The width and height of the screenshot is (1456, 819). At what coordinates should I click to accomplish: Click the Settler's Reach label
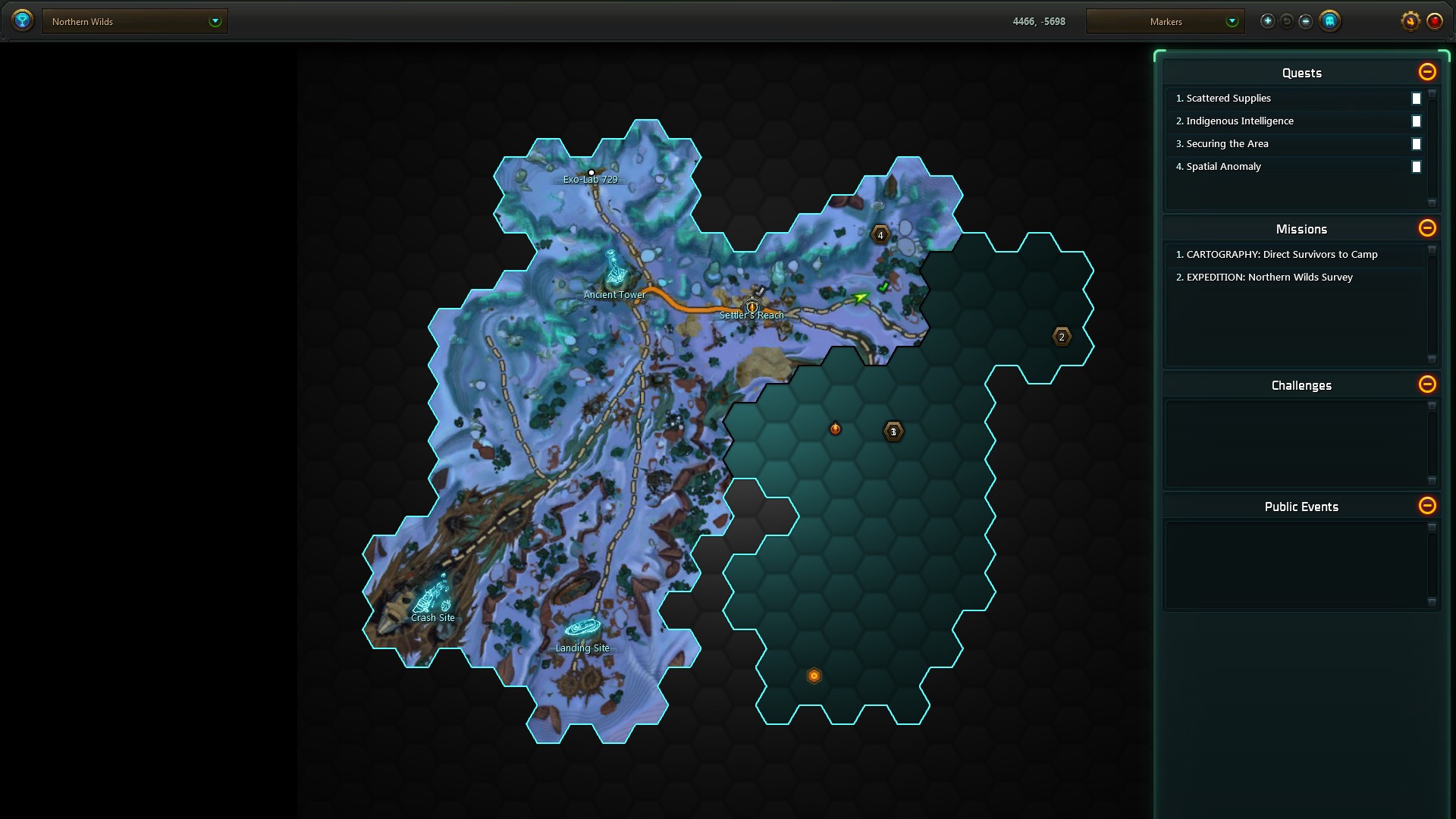click(x=752, y=315)
